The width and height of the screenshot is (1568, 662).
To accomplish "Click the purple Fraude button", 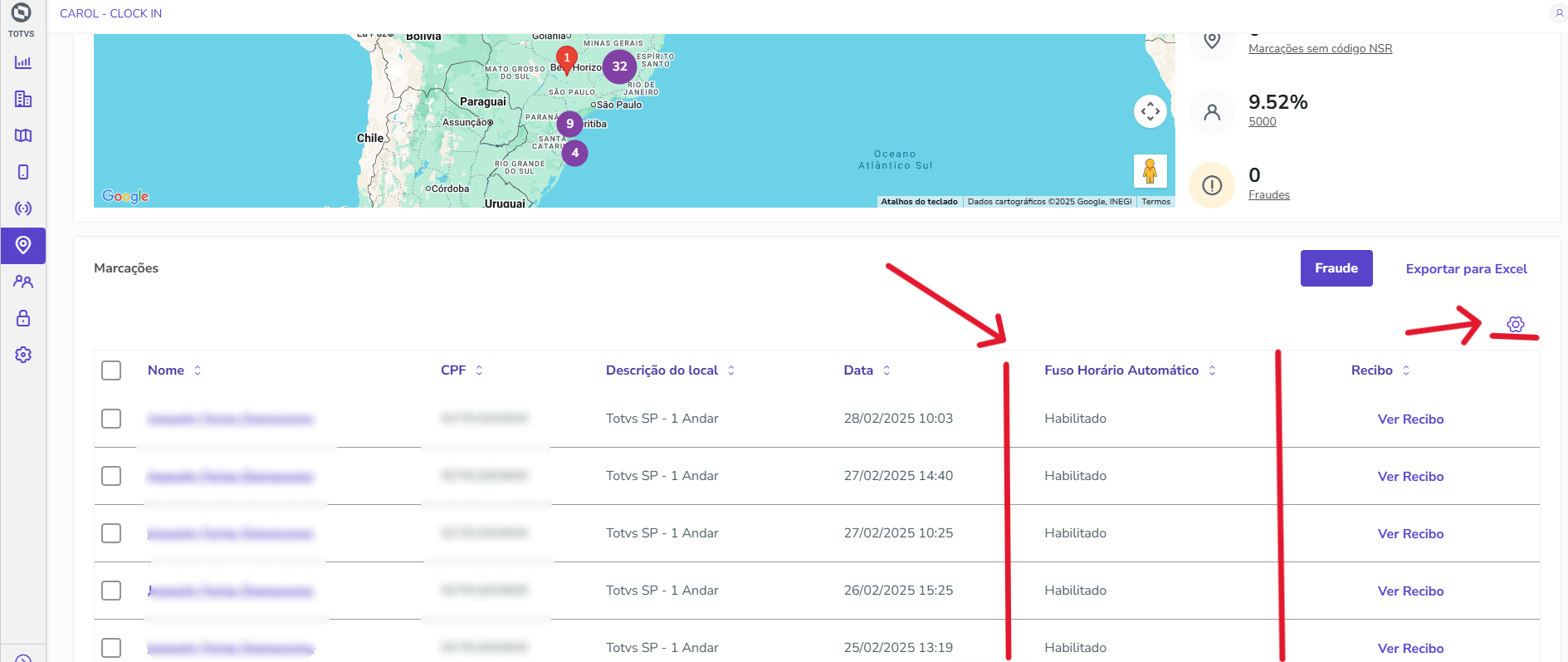I will [1336, 268].
